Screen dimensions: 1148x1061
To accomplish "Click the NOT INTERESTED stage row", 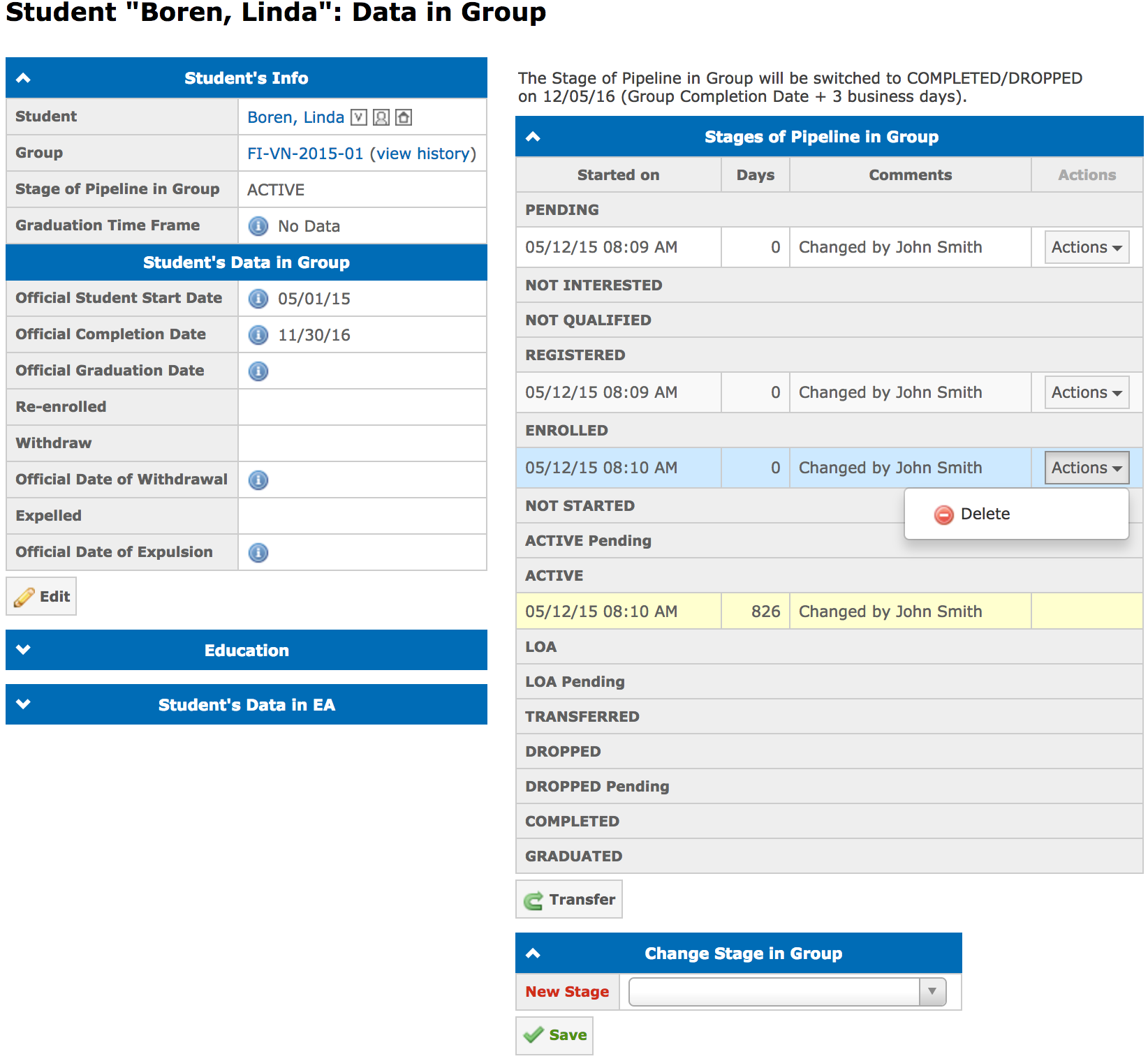I will (x=830, y=285).
